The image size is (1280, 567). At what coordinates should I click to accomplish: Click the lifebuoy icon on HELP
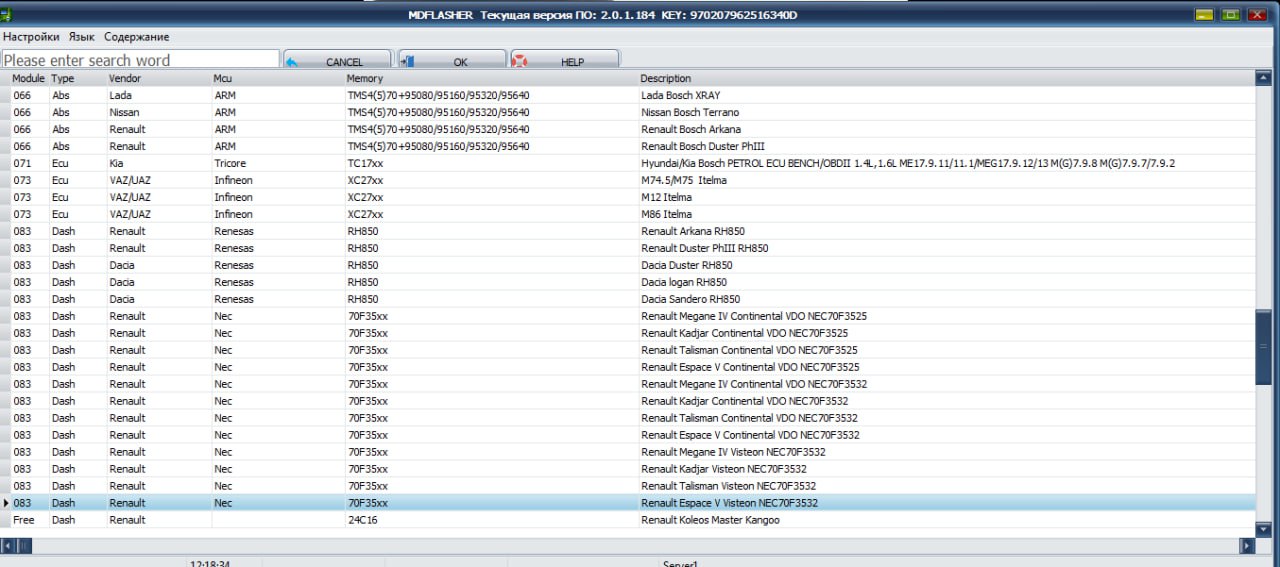point(520,62)
